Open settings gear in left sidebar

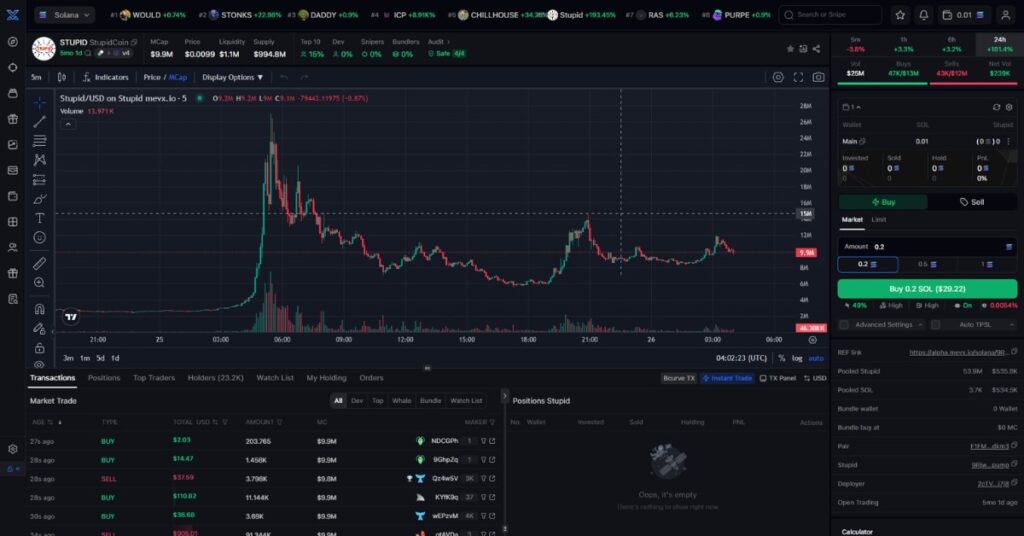tap(12, 449)
